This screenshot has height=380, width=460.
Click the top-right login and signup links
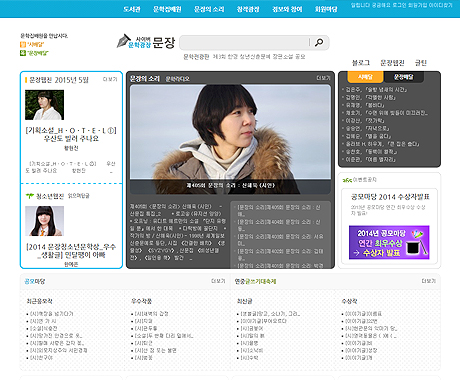point(401,5)
